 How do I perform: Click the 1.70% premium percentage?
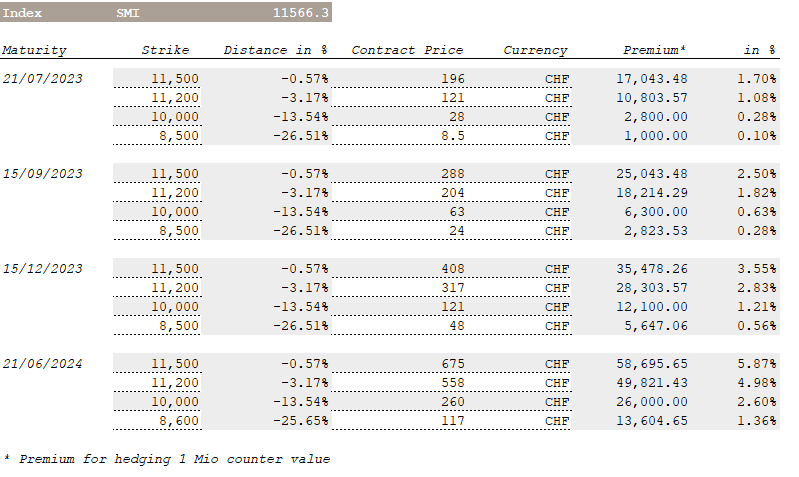tap(756, 79)
